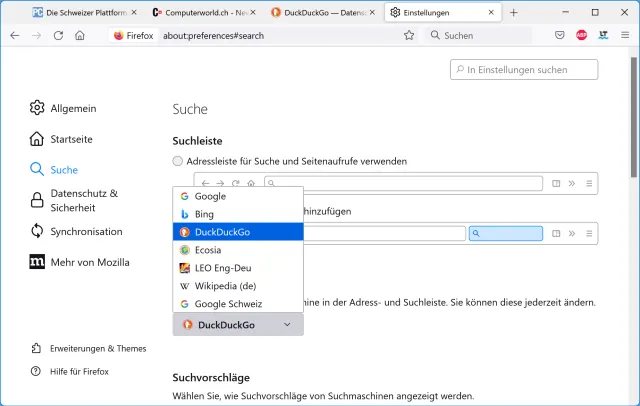Close the Die Schweizer Plattform tab

[133, 13]
